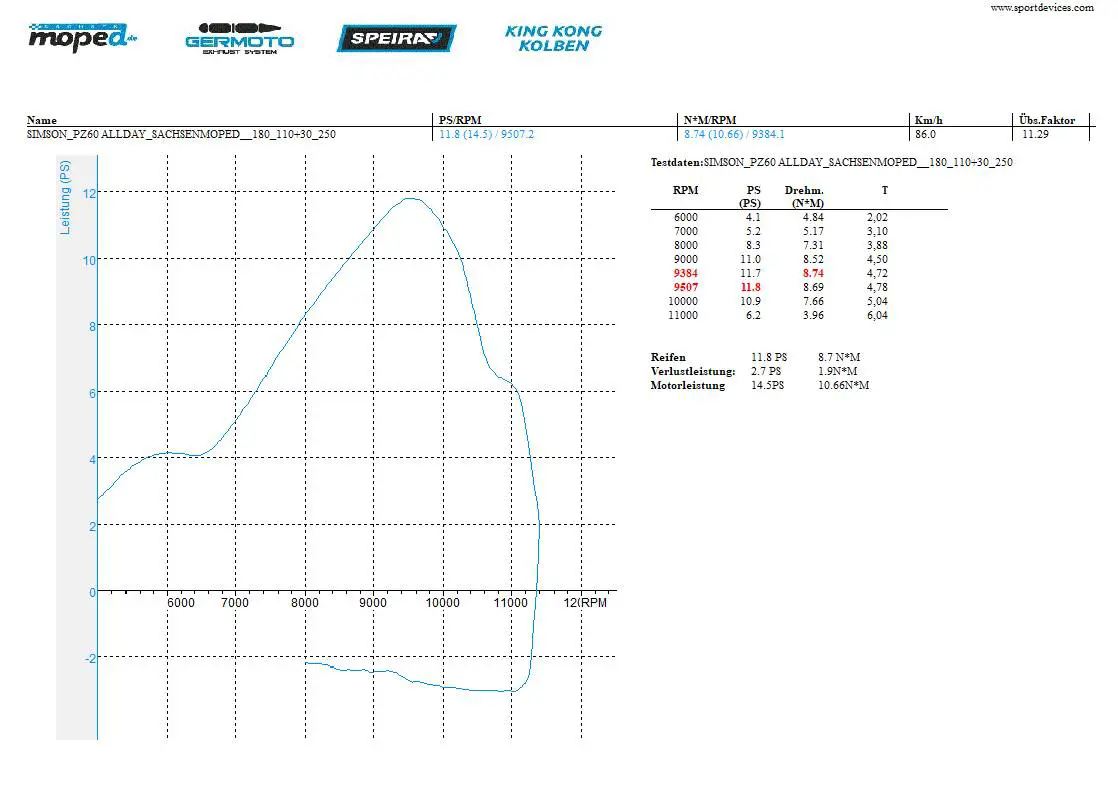Click the blue 8.74 (10.66) / 9384.1 value
Viewport: 1118px width, 790px height.
(x=734, y=134)
